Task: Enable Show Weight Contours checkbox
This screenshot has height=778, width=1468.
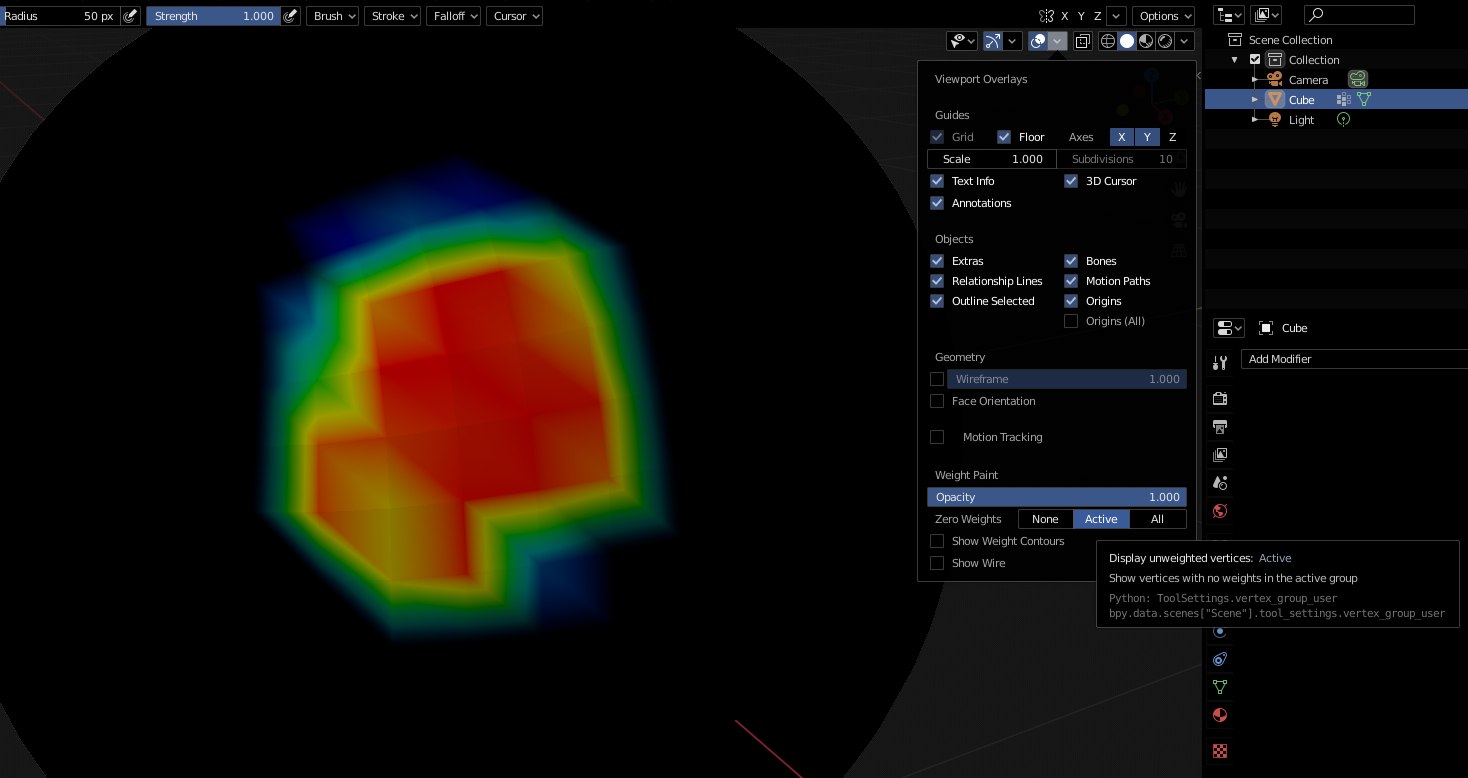Action: point(937,541)
